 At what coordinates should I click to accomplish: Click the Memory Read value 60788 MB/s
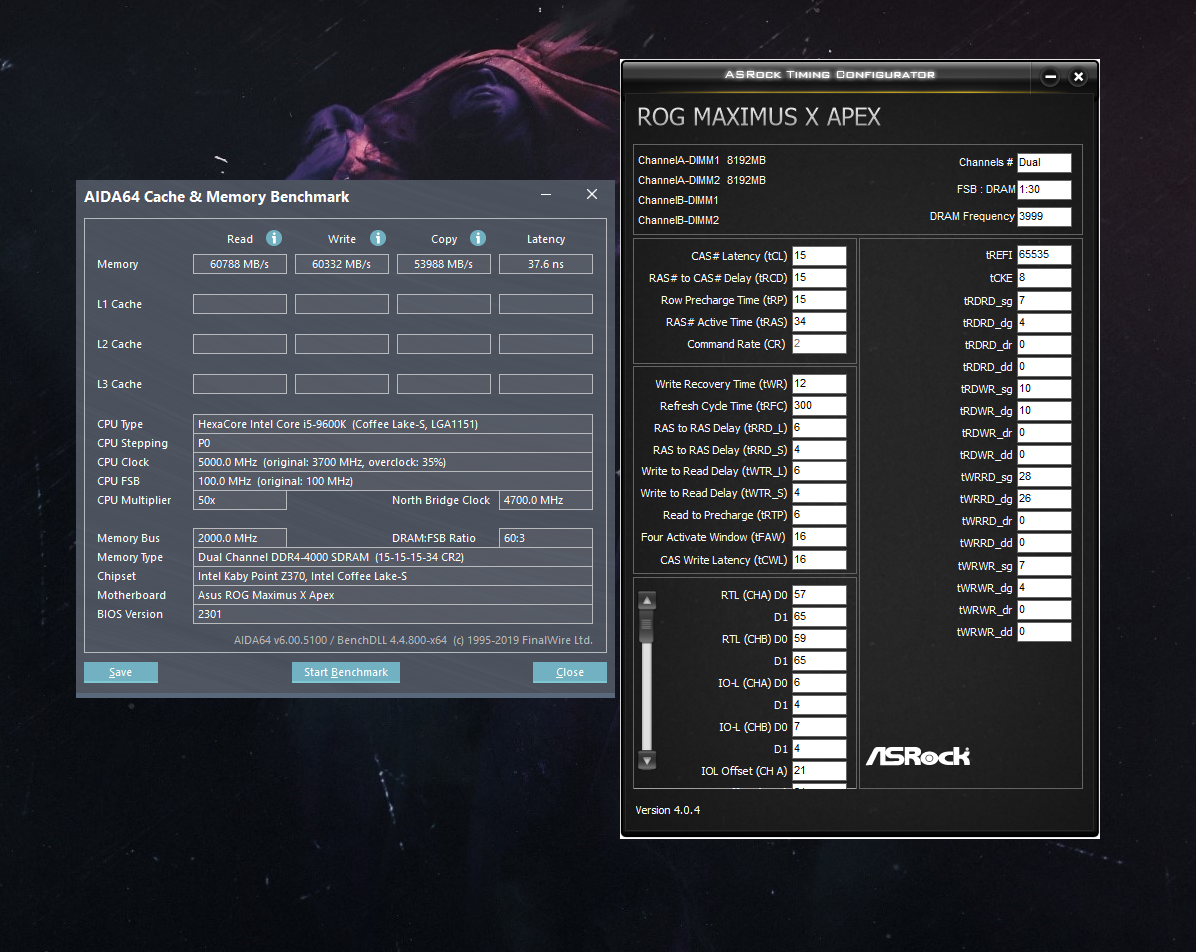point(240,264)
